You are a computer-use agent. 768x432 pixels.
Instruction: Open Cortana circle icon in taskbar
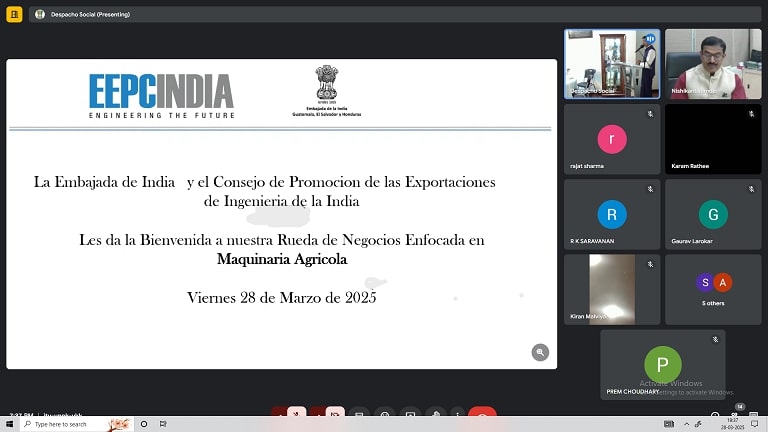[144, 424]
